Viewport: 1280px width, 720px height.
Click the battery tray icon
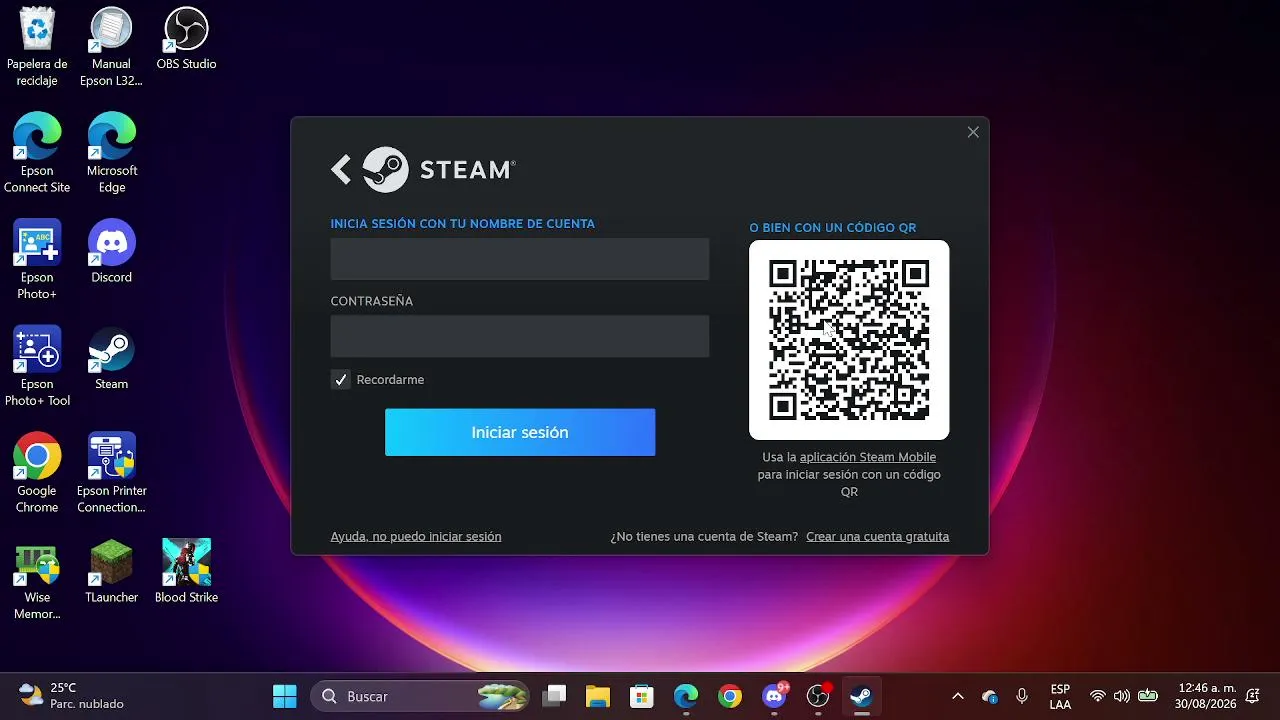point(1148,696)
